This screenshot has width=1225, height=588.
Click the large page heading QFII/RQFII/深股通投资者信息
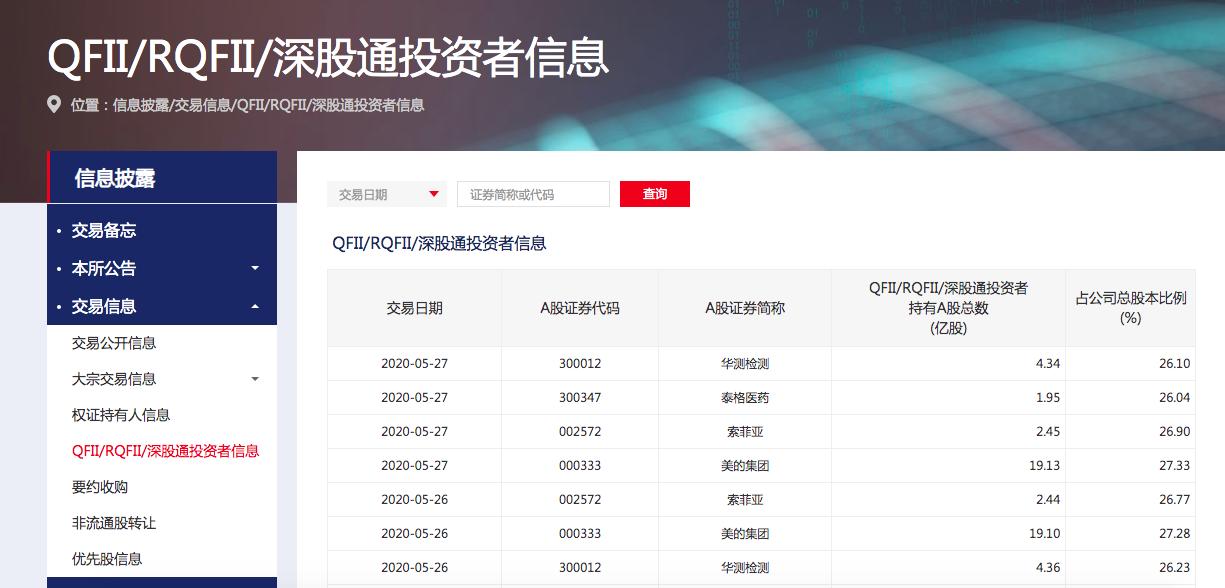coord(328,57)
